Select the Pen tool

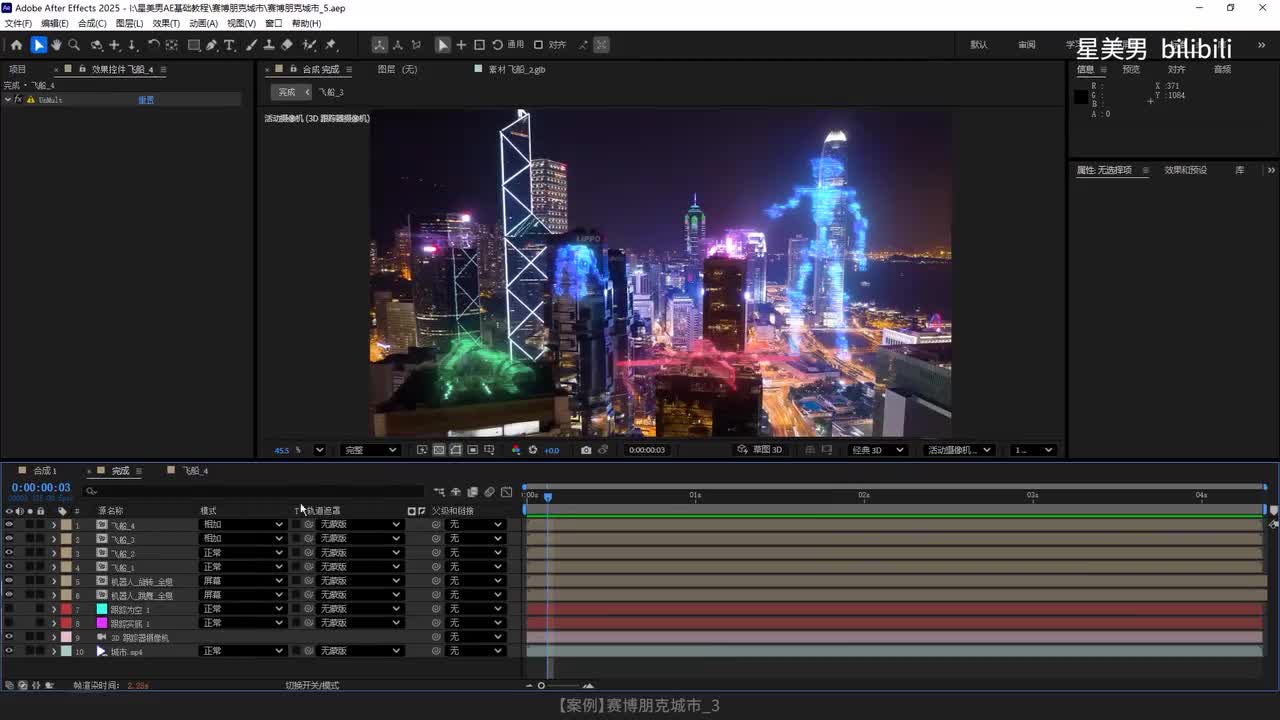click(212, 45)
